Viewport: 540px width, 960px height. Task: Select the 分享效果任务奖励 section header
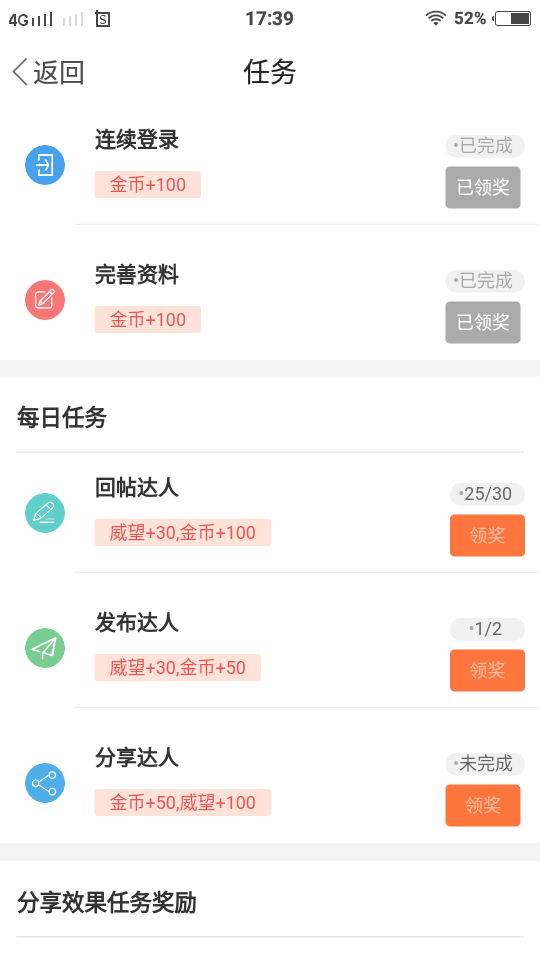click(x=107, y=903)
